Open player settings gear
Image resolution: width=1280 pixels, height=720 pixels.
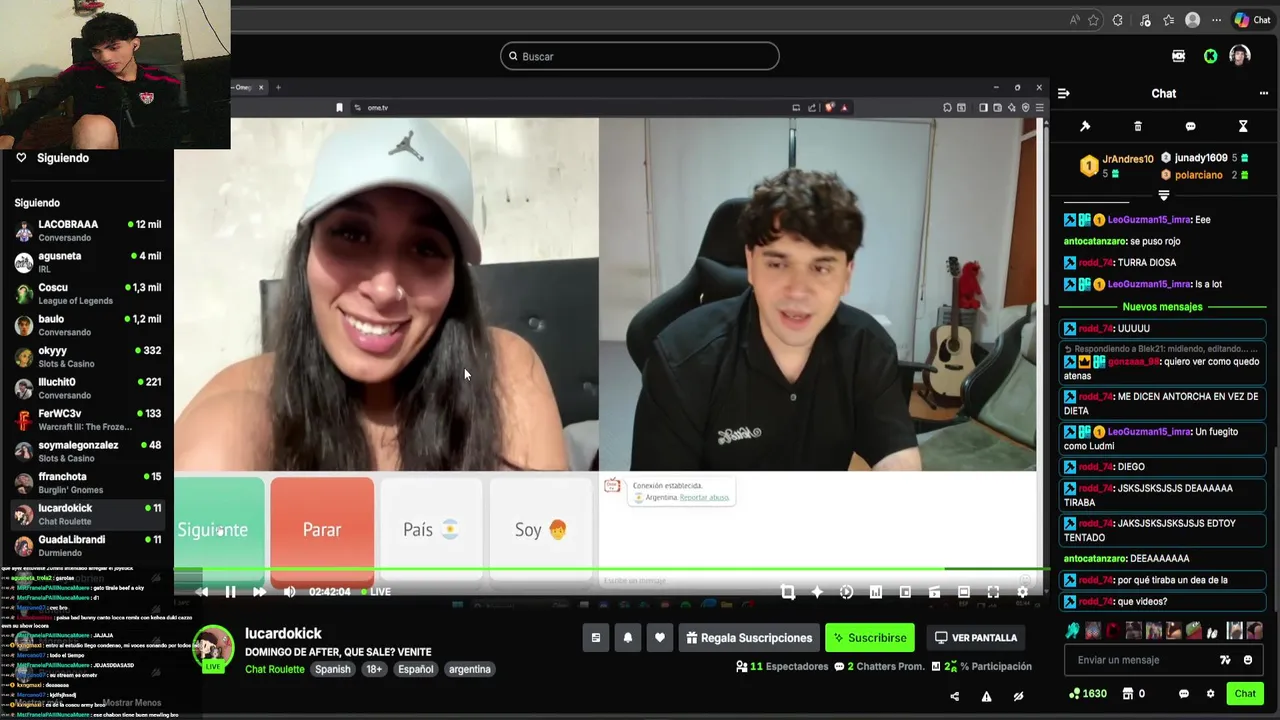[1022, 592]
